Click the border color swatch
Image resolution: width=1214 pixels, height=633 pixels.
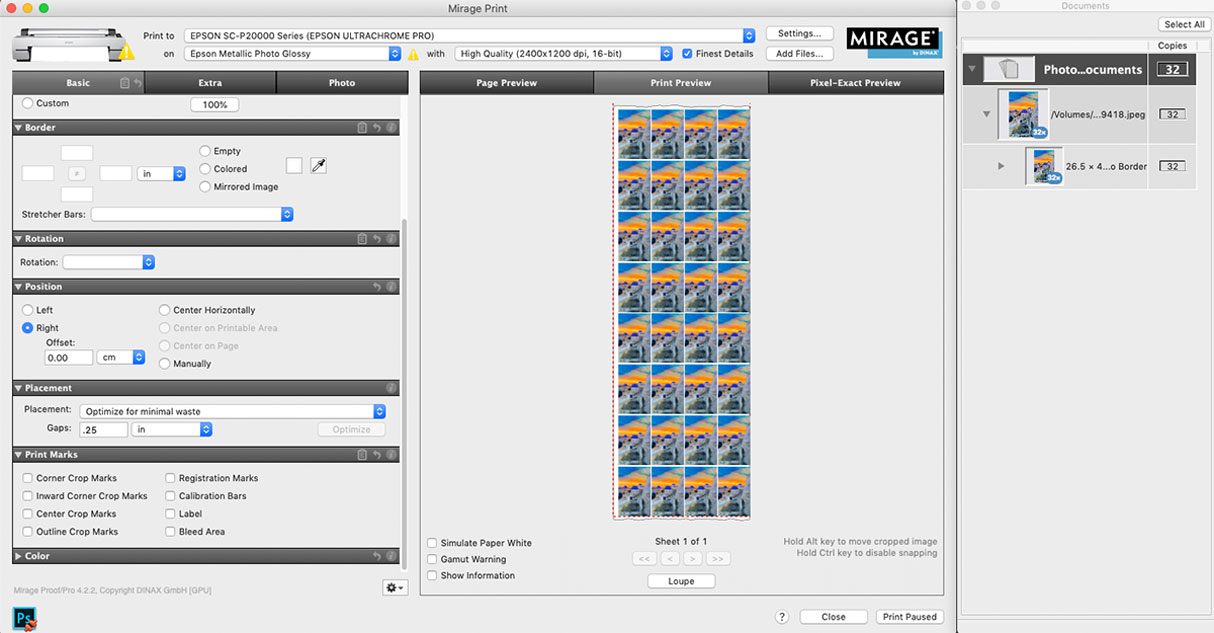294,166
